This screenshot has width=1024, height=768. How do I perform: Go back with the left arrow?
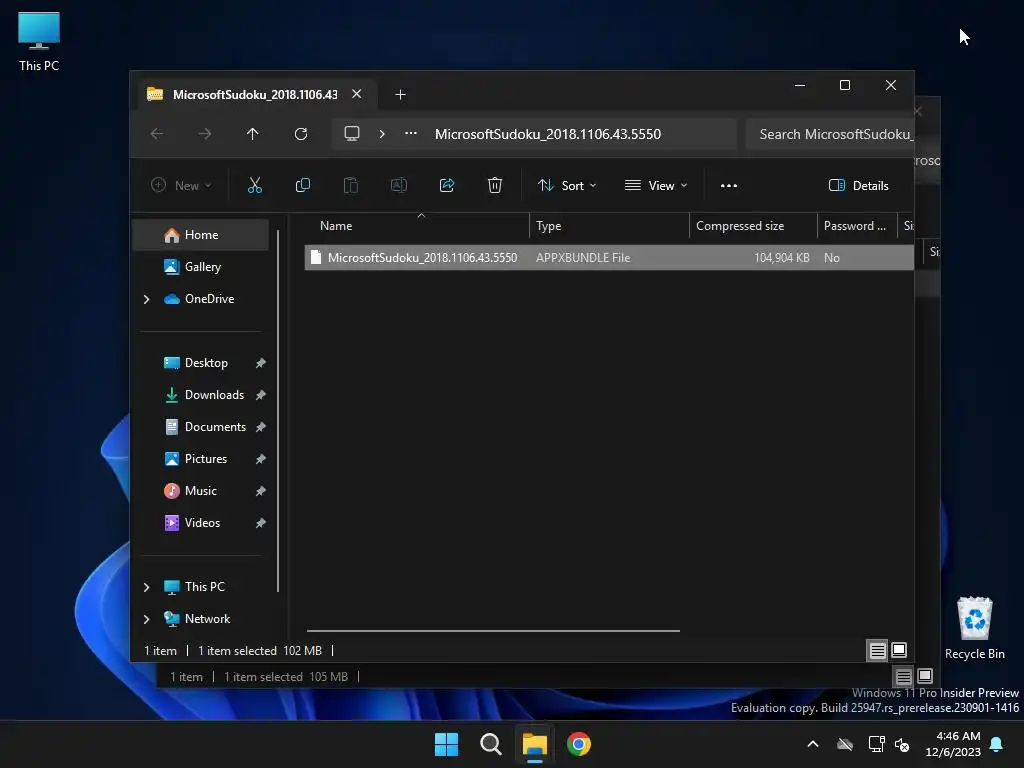tap(157, 134)
